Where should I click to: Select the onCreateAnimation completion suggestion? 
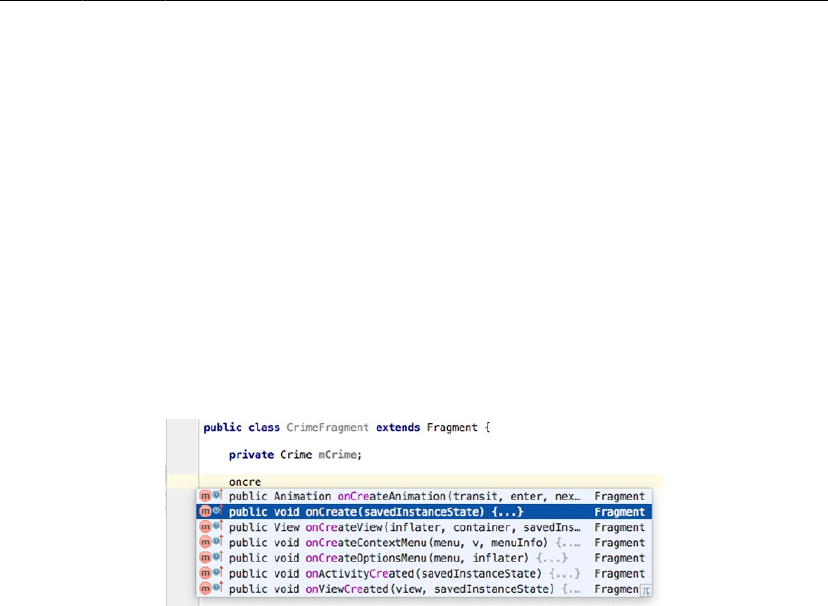(424, 496)
